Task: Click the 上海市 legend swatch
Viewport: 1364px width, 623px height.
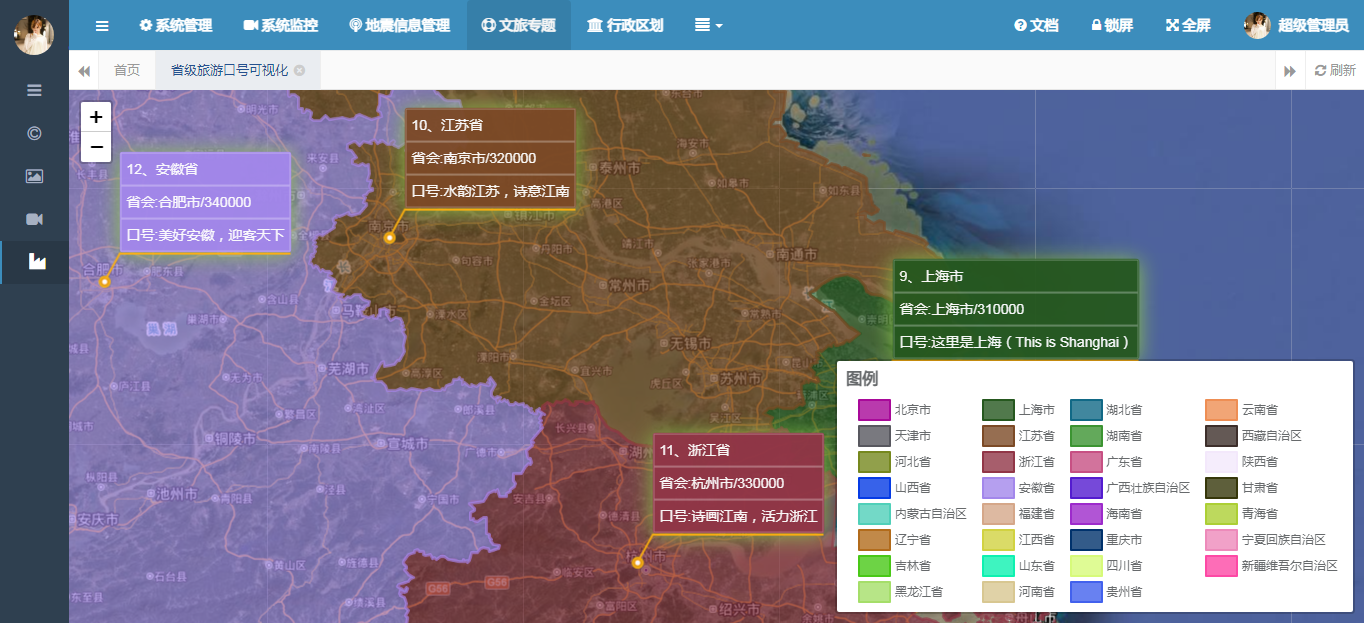Action: click(x=998, y=410)
